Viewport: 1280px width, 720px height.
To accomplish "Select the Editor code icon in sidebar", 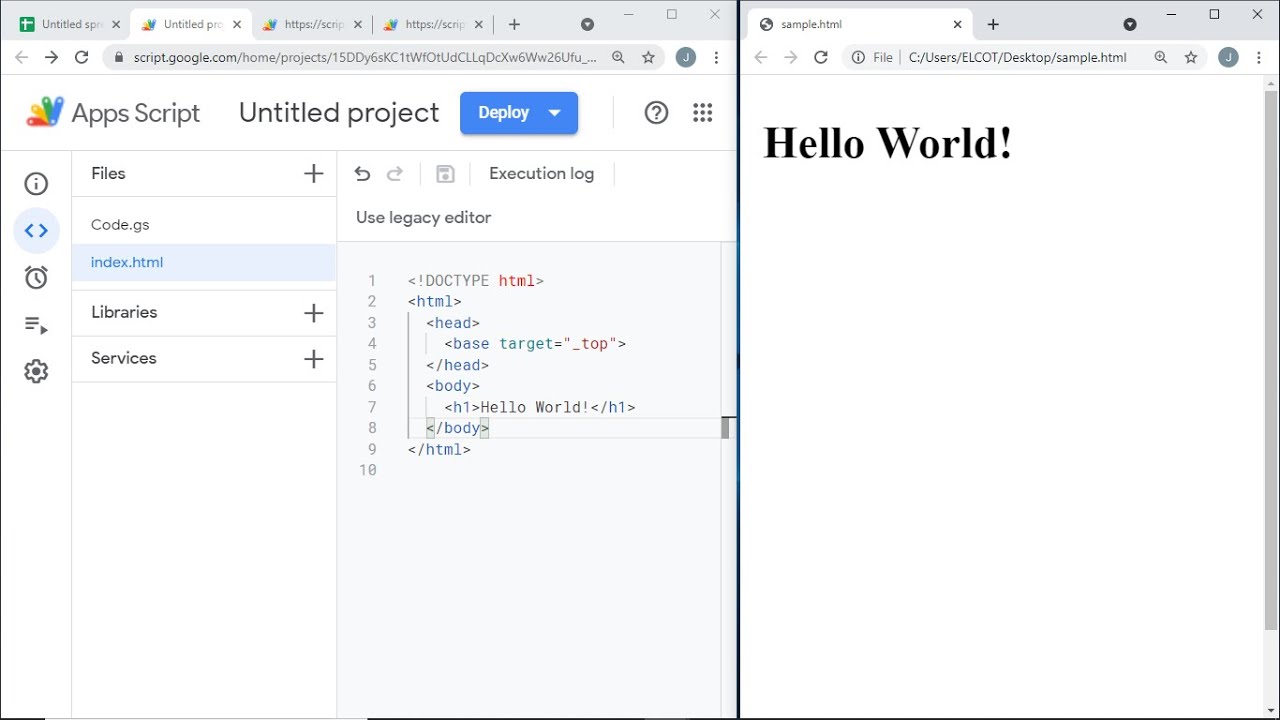I will (x=36, y=231).
